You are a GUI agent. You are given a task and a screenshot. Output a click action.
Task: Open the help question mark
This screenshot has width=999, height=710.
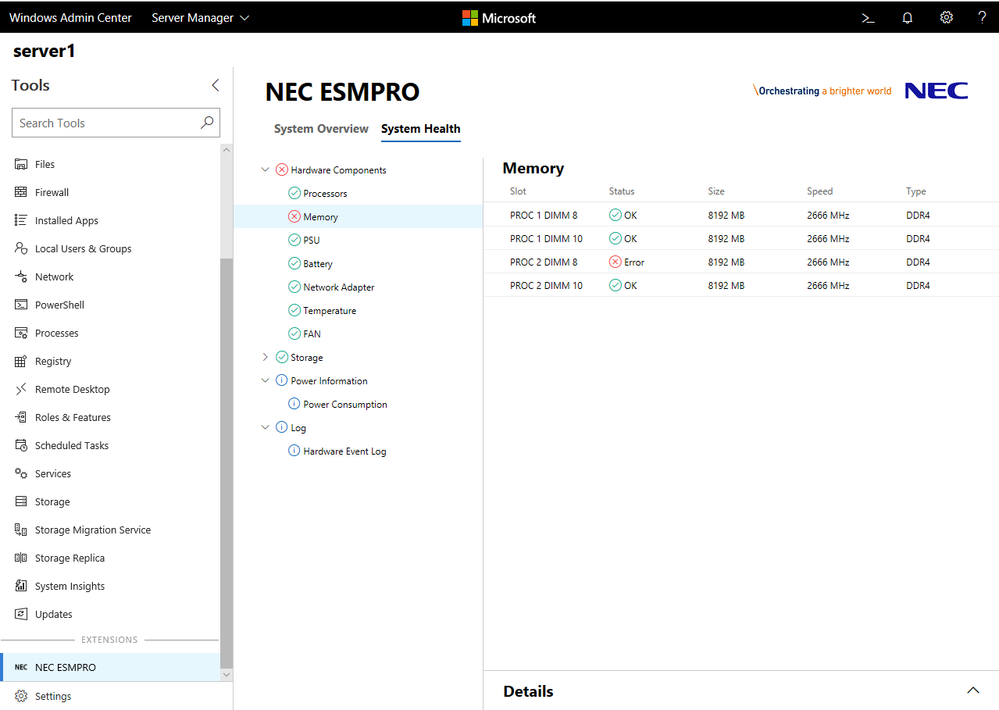982,17
